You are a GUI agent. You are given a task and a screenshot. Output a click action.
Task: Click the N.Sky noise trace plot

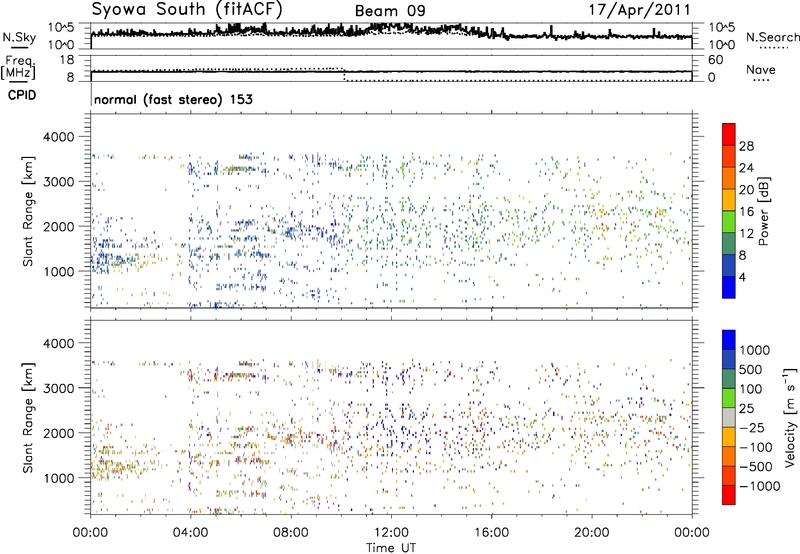pyautogui.click(x=391, y=36)
